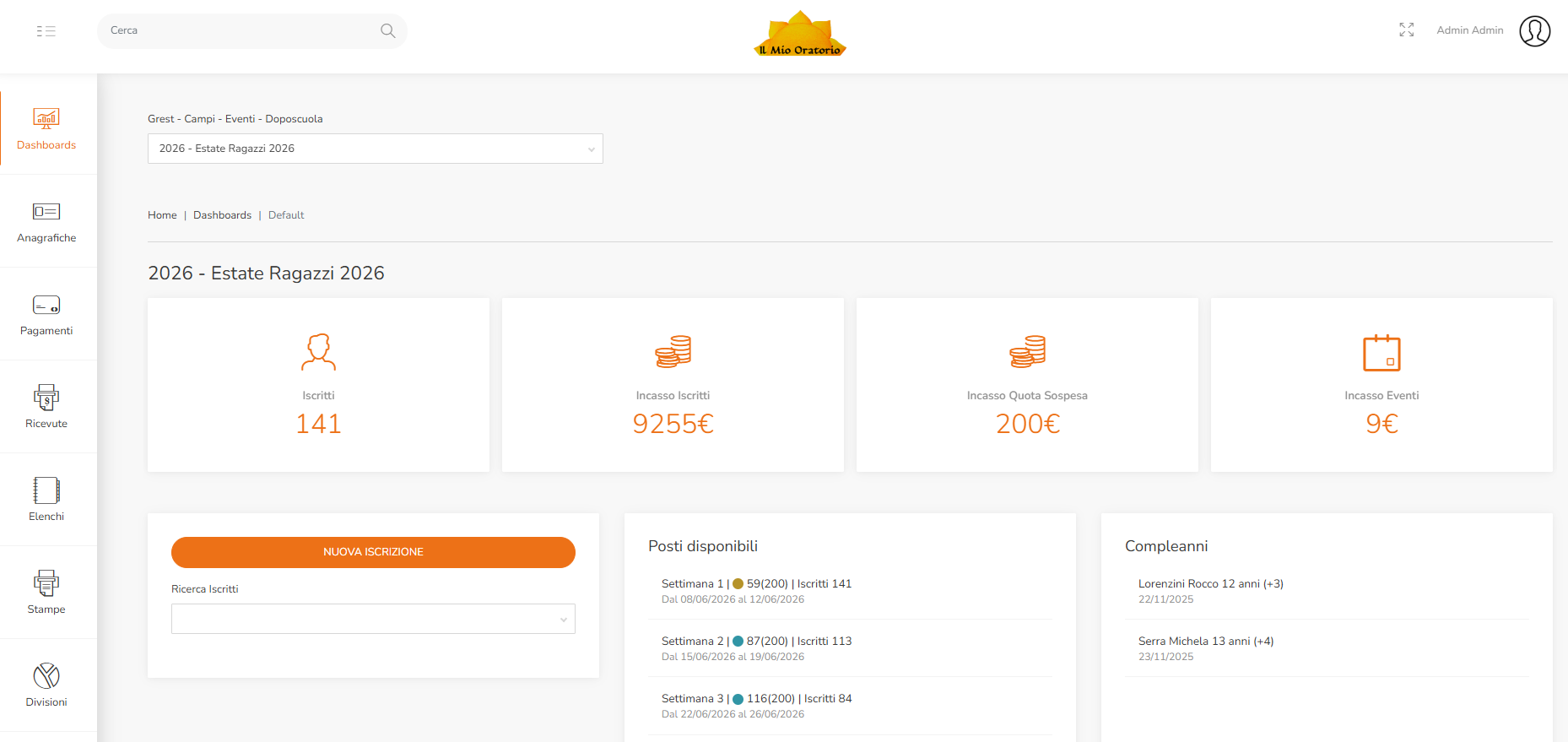Click Lorenzini Rocco 12 anni birthday entry
Image resolution: width=1568 pixels, height=742 pixels.
[1210, 584]
